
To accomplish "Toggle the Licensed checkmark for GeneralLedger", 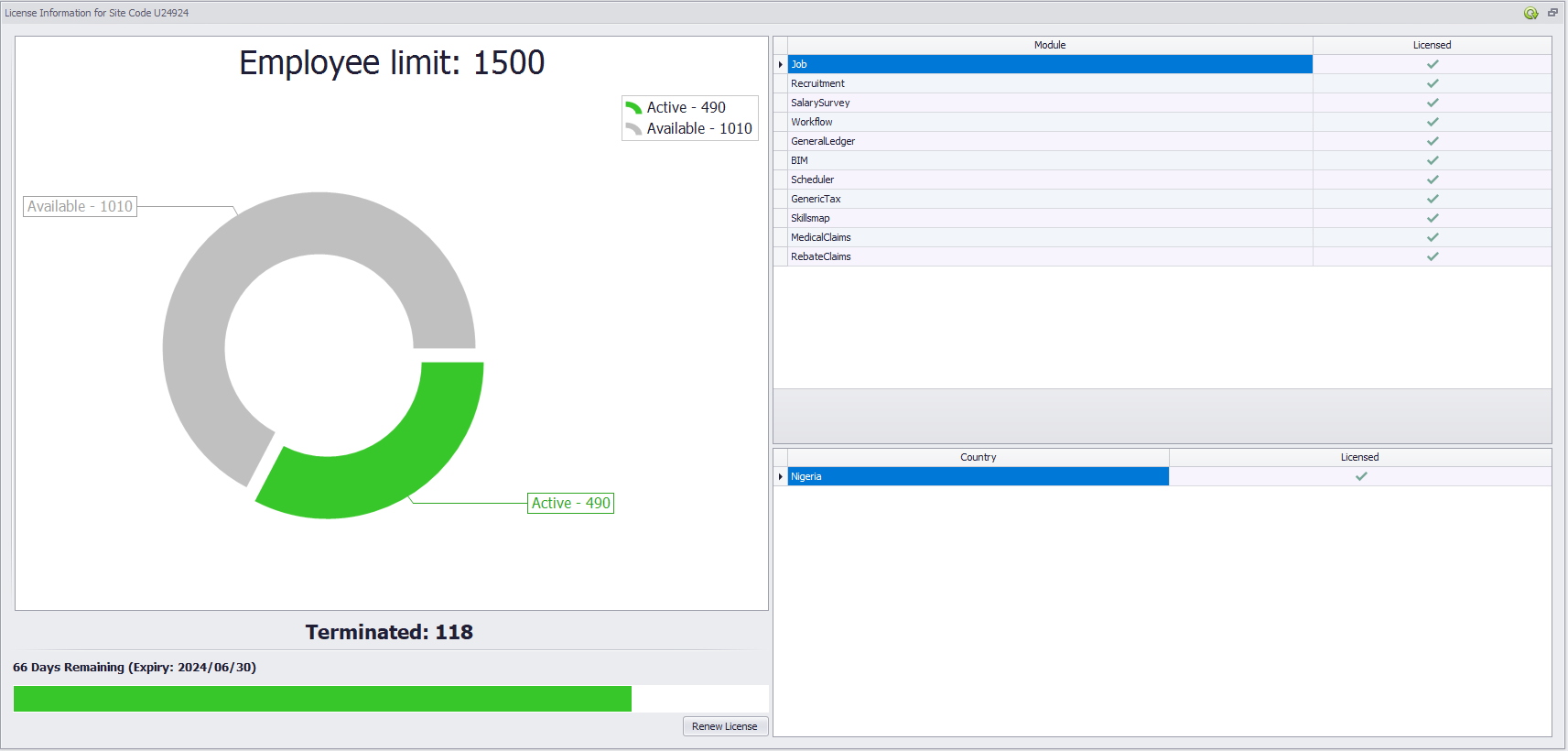I will (x=1433, y=141).
